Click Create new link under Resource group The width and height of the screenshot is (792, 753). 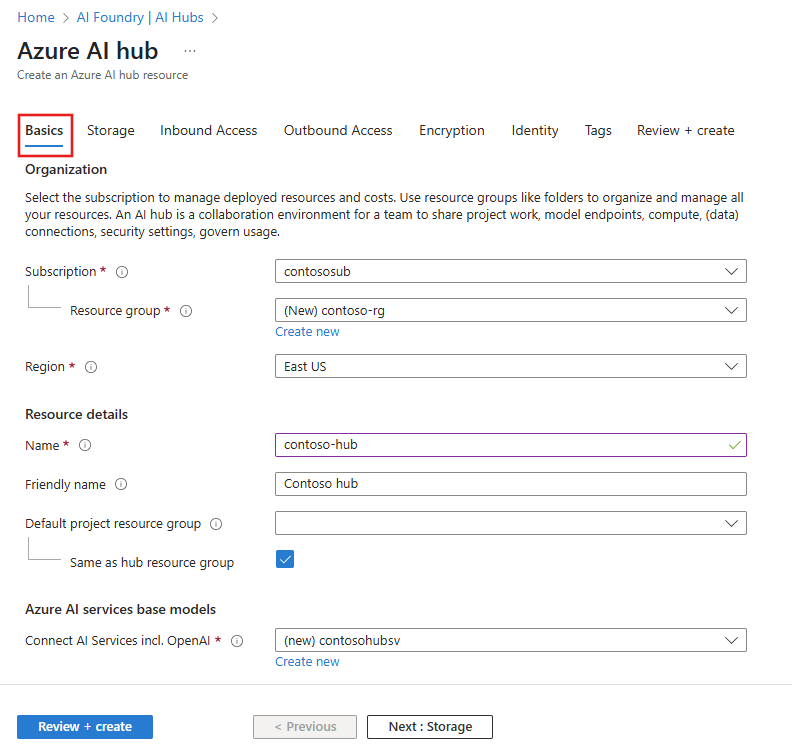(307, 332)
